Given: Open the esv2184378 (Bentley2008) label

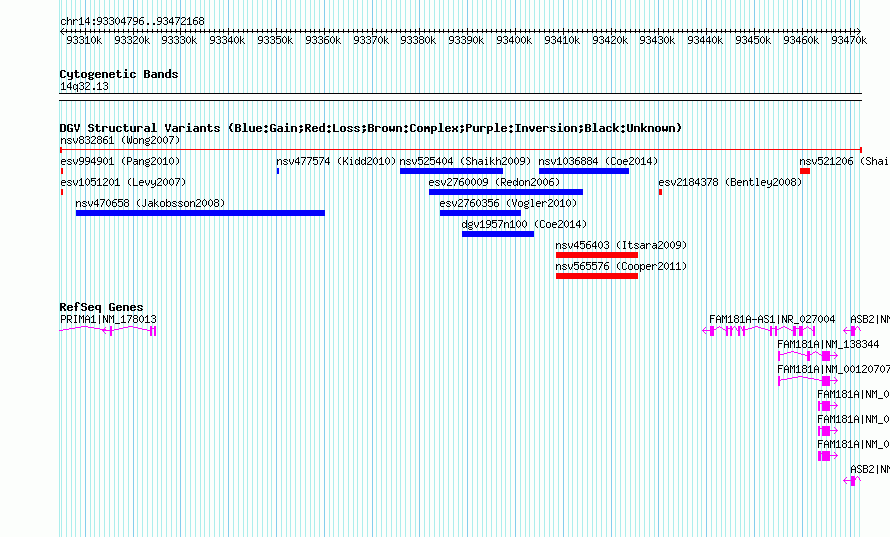Looking at the screenshot, I should 731,182.
